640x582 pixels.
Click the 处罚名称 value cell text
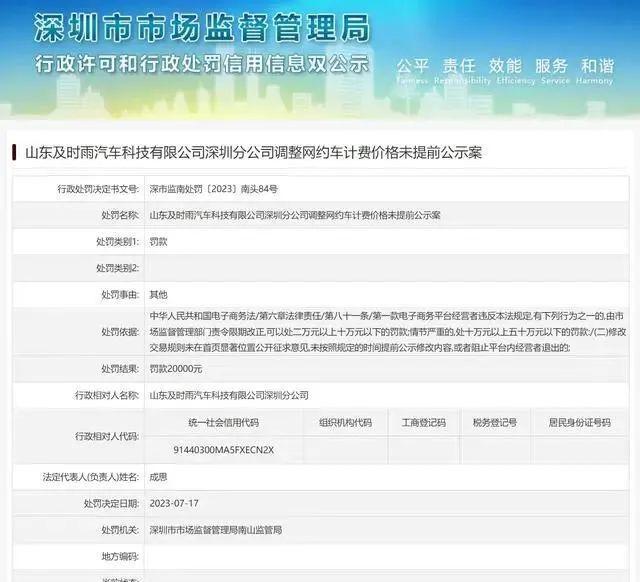pos(295,215)
